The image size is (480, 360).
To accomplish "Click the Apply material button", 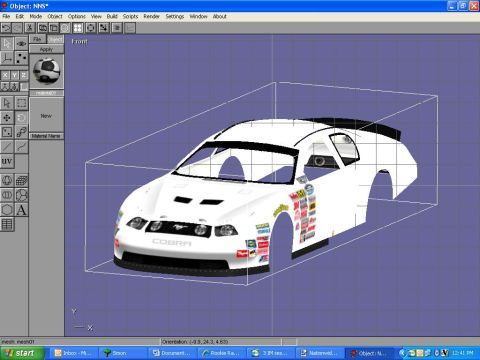I will click(46, 49).
